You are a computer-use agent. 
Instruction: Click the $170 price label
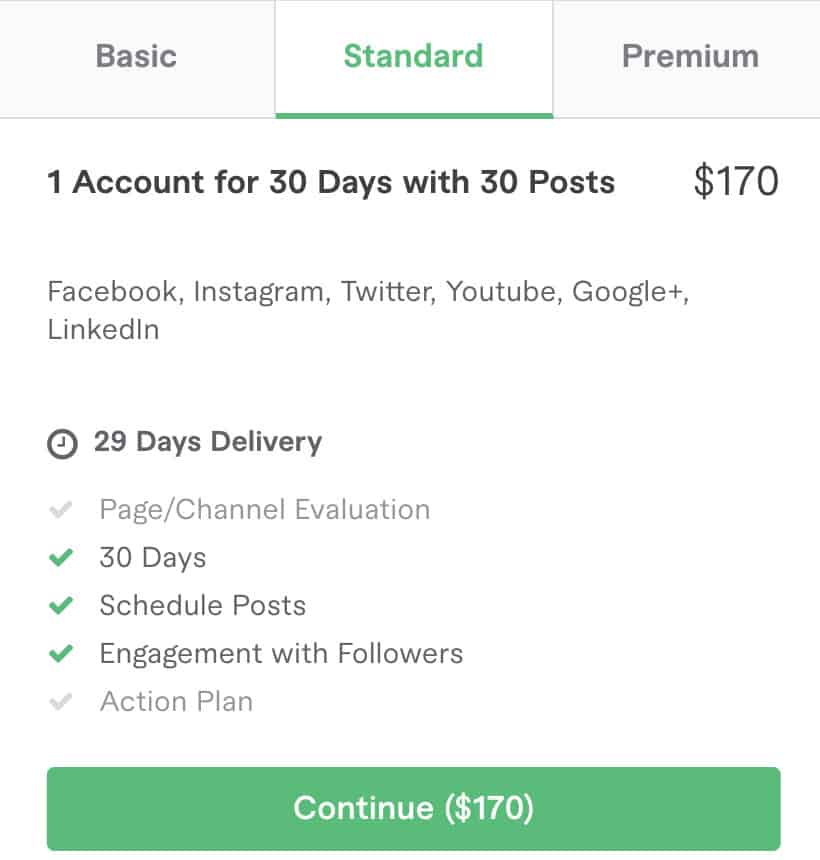[738, 182]
